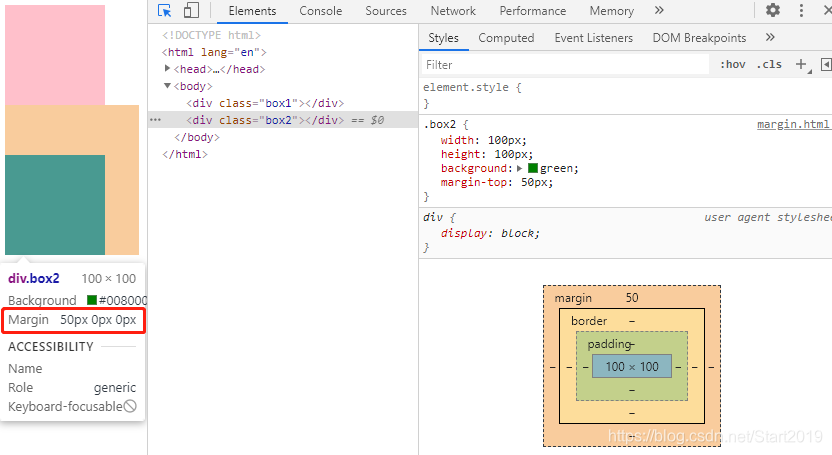This screenshot has height=455, width=832.
Task: Click the element.style rule block
Action: click(x=626, y=95)
